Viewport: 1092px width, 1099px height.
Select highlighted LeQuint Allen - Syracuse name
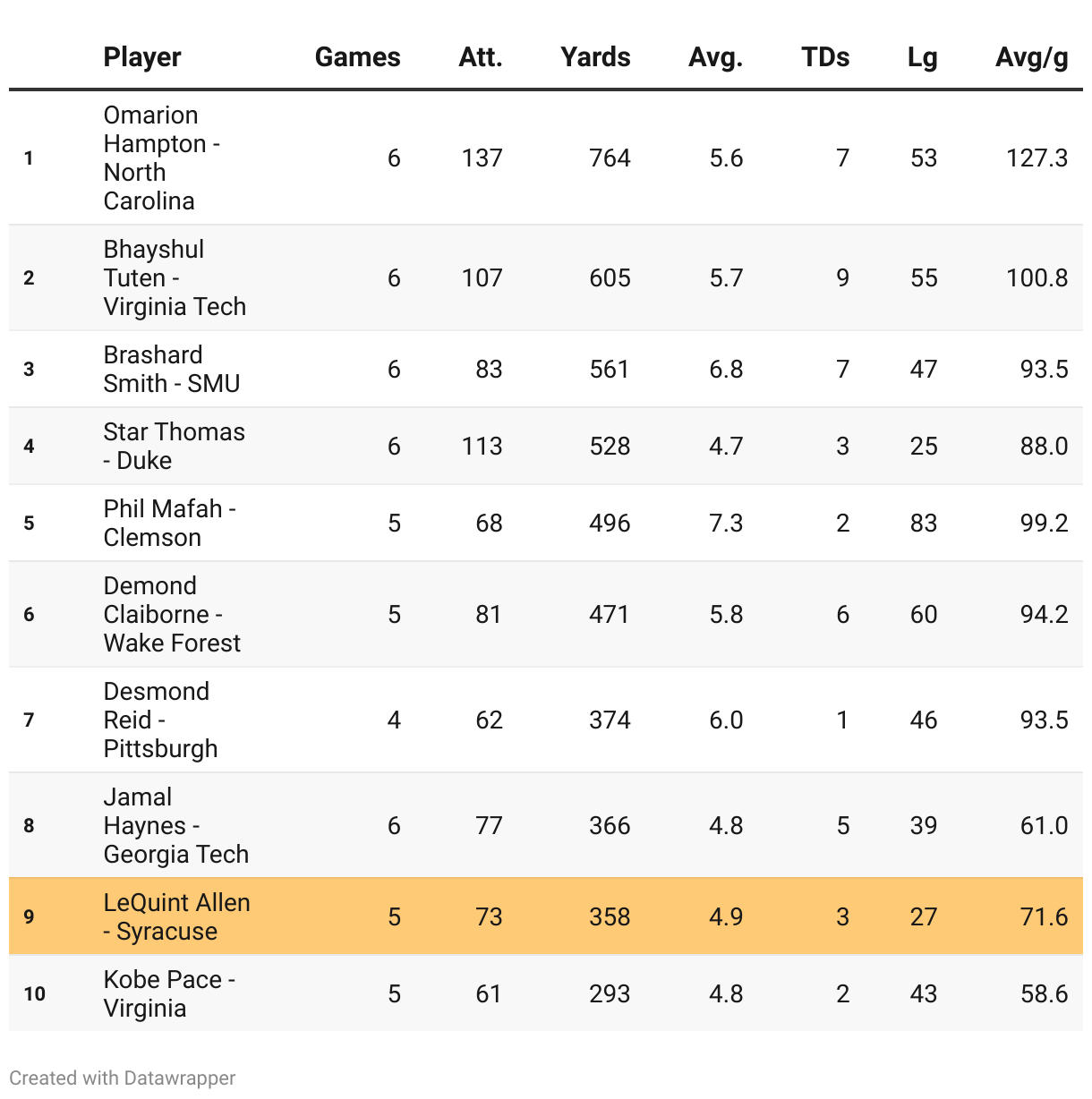176,916
